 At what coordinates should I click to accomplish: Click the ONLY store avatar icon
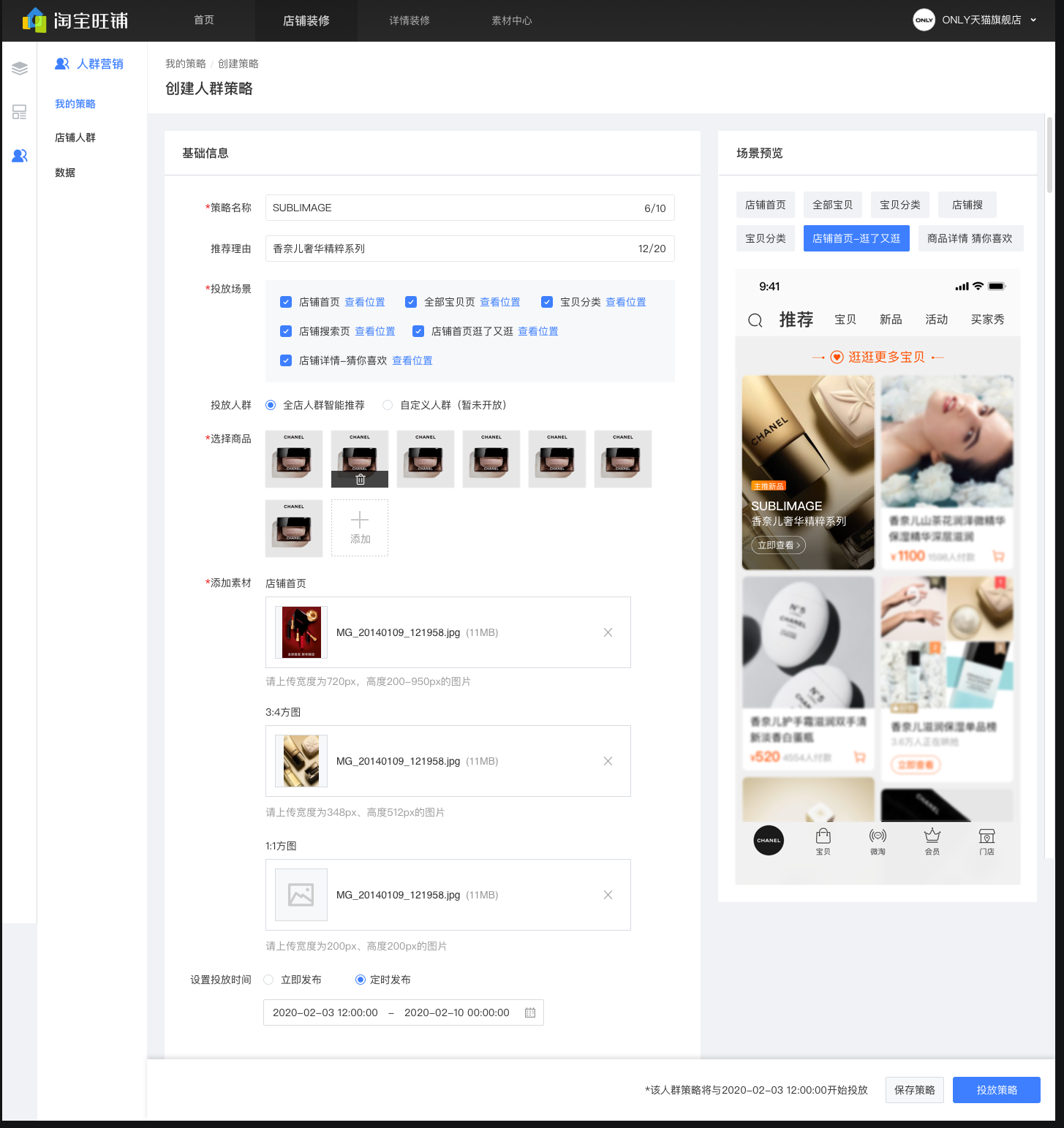(924, 20)
